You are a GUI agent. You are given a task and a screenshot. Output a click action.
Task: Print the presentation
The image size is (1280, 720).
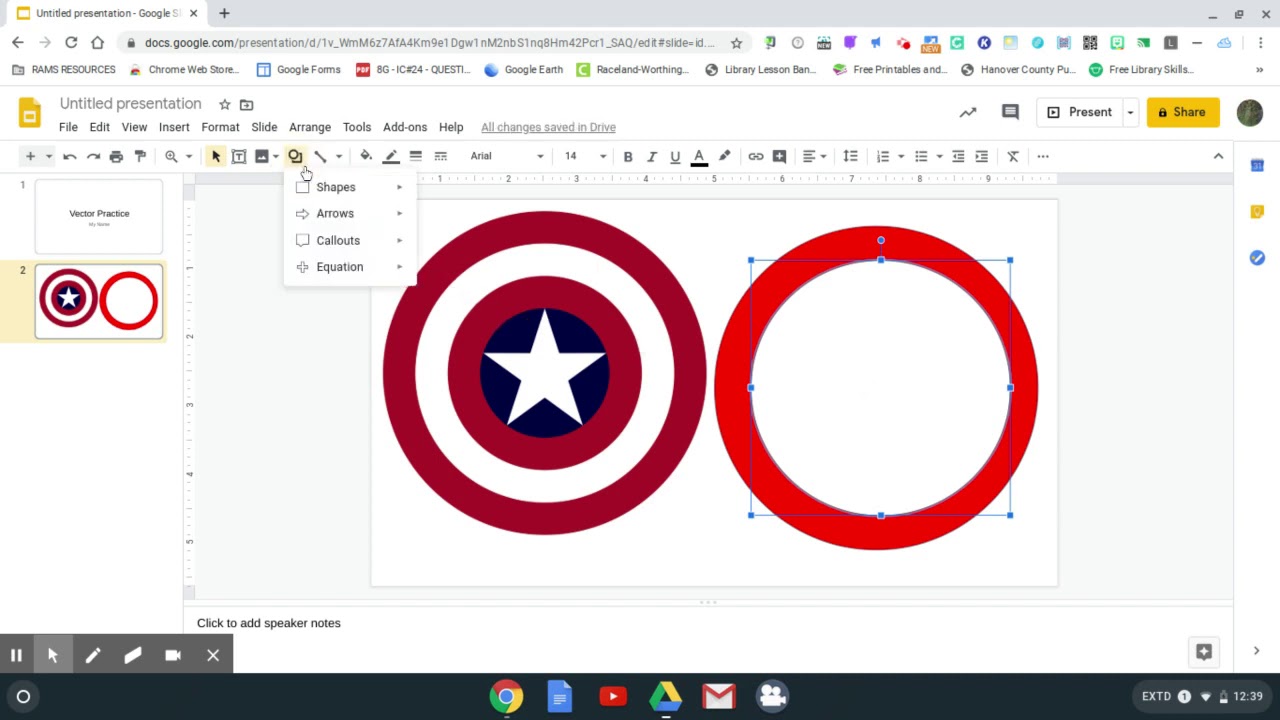tap(116, 156)
